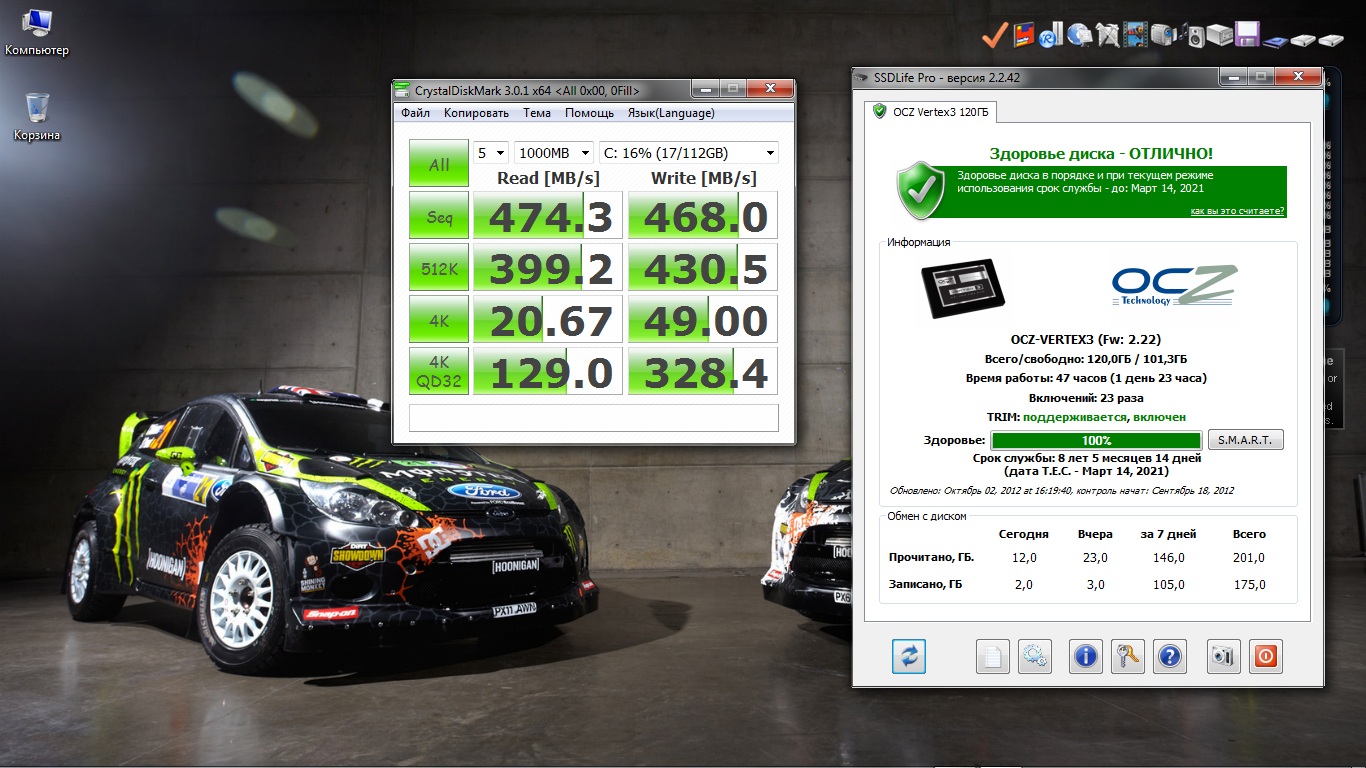Viewport: 1366px width, 768px height.
Task: Click the crossed tools dock icon
Action: pos(1107,36)
